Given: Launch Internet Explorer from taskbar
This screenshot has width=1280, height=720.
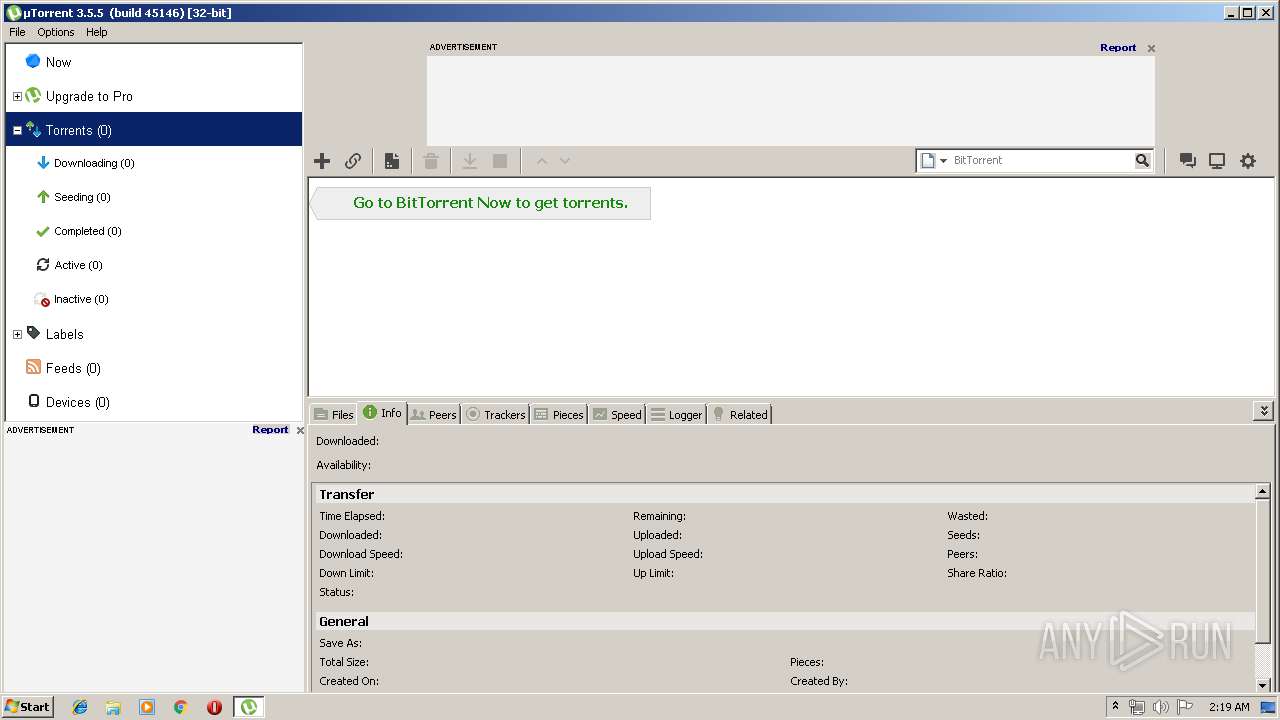Looking at the screenshot, I should point(80,707).
